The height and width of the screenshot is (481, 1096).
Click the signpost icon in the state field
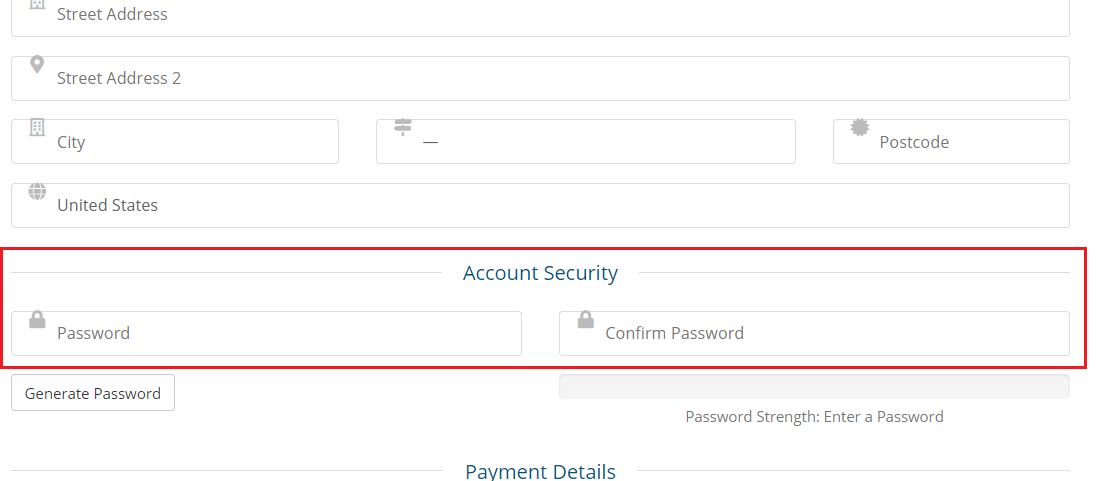[x=403, y=127]
